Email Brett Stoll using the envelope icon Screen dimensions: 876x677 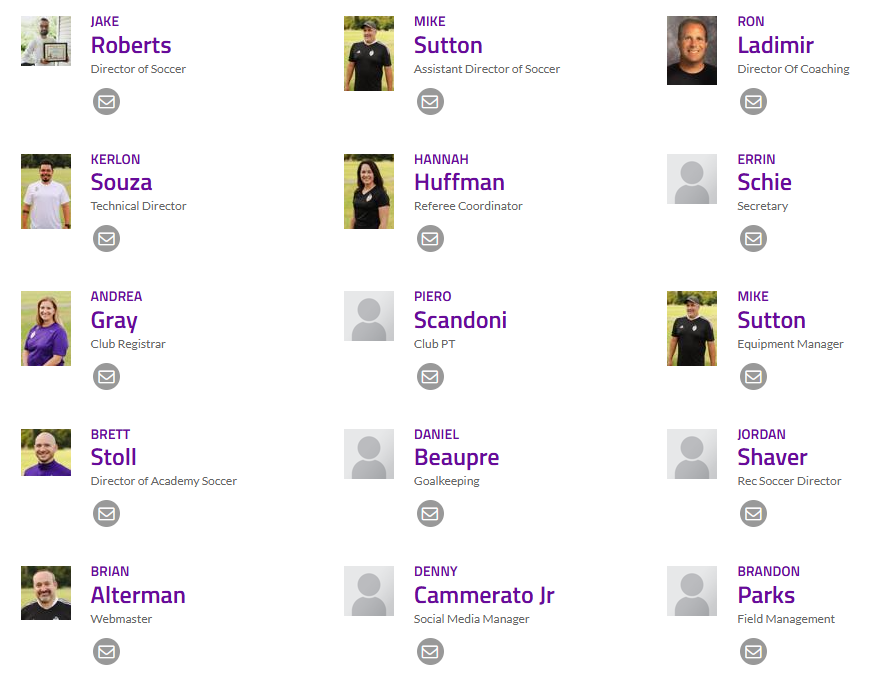coord(106,513)
